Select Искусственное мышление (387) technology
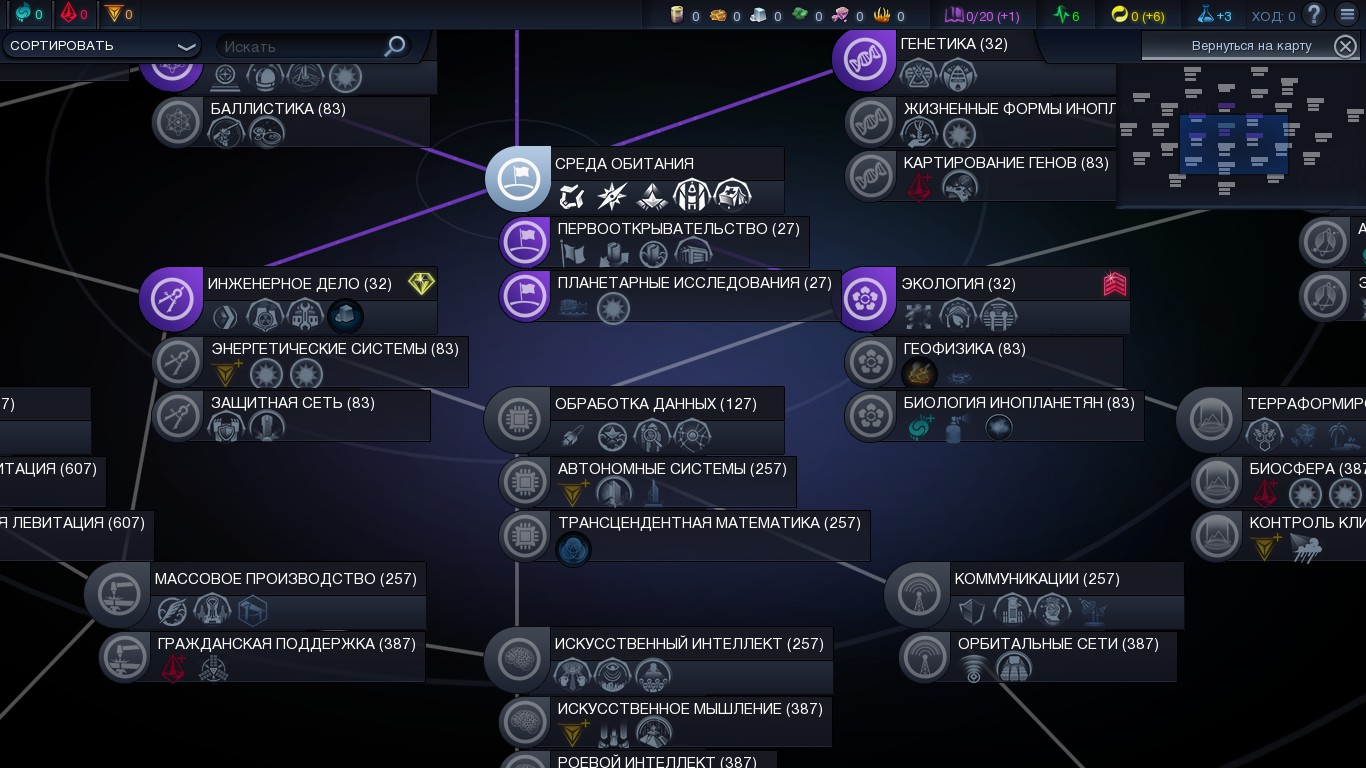 click(665, 721)
